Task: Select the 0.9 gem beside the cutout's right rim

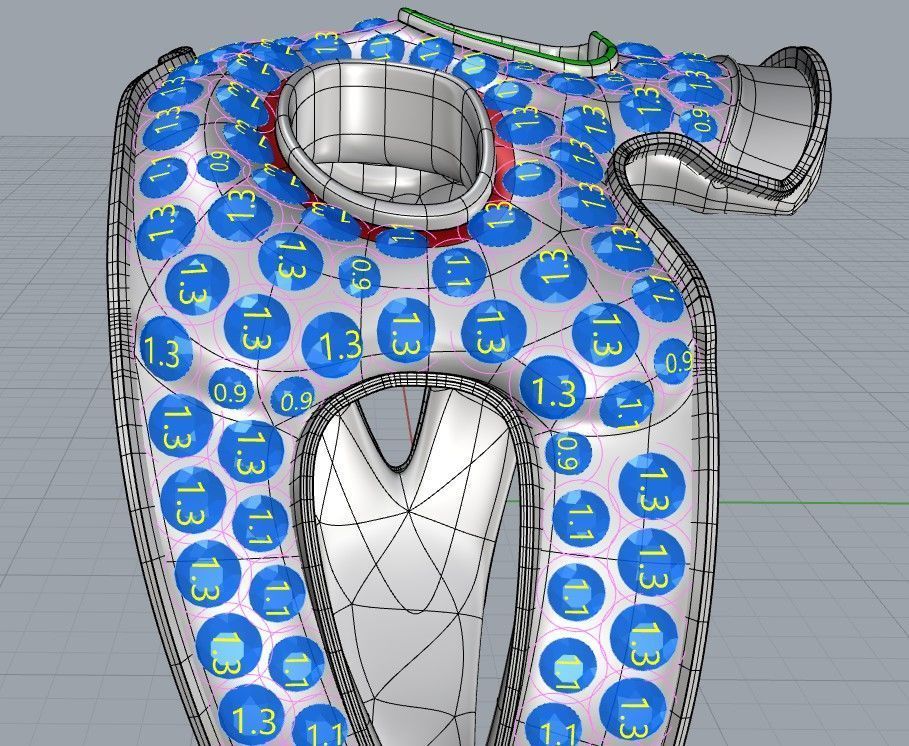Action: coord(568,453)
